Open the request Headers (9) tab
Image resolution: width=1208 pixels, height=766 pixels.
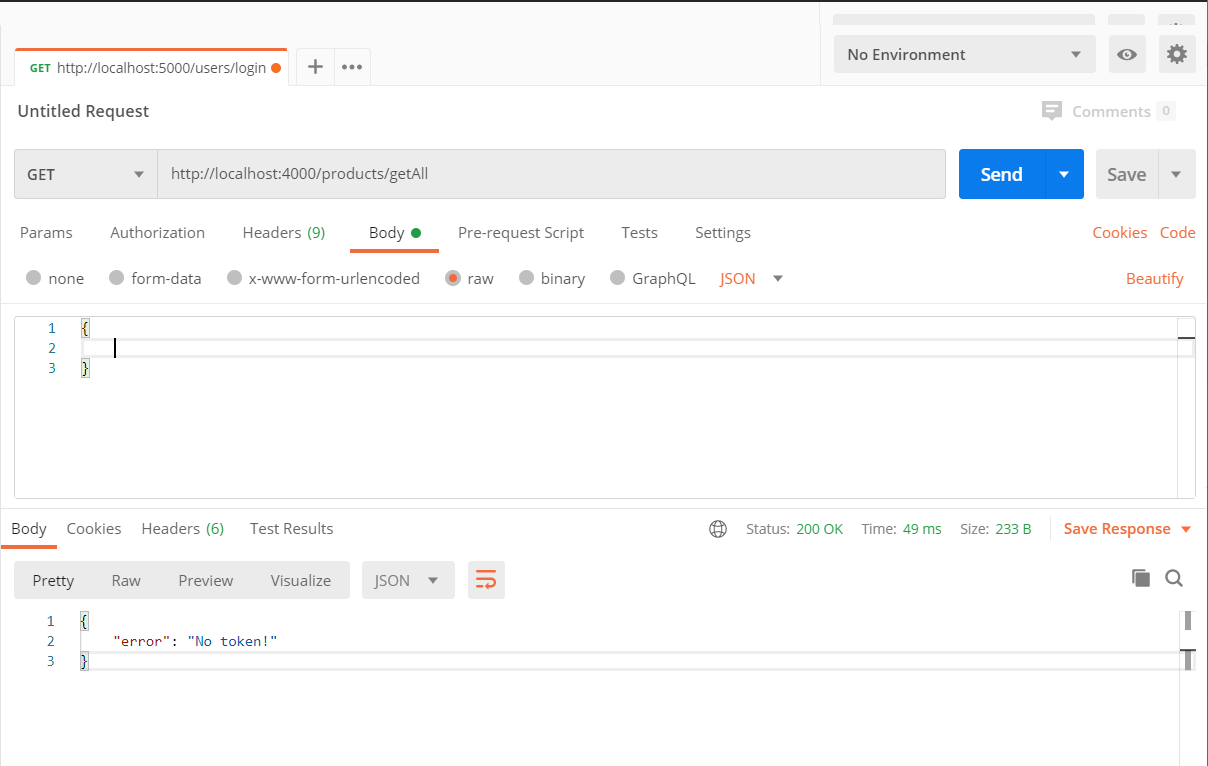[x=284, y=232]
